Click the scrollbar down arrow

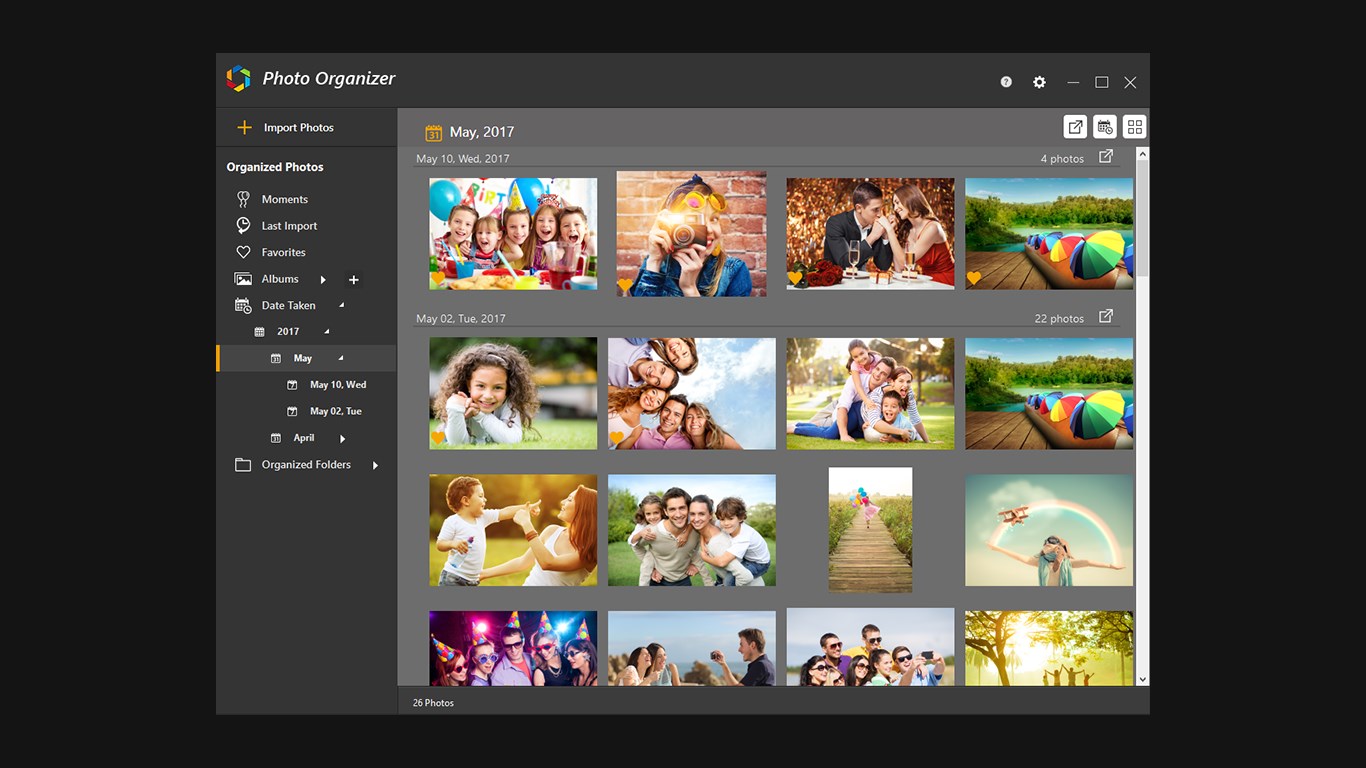pyautogui.click(x=1143, y=679)
